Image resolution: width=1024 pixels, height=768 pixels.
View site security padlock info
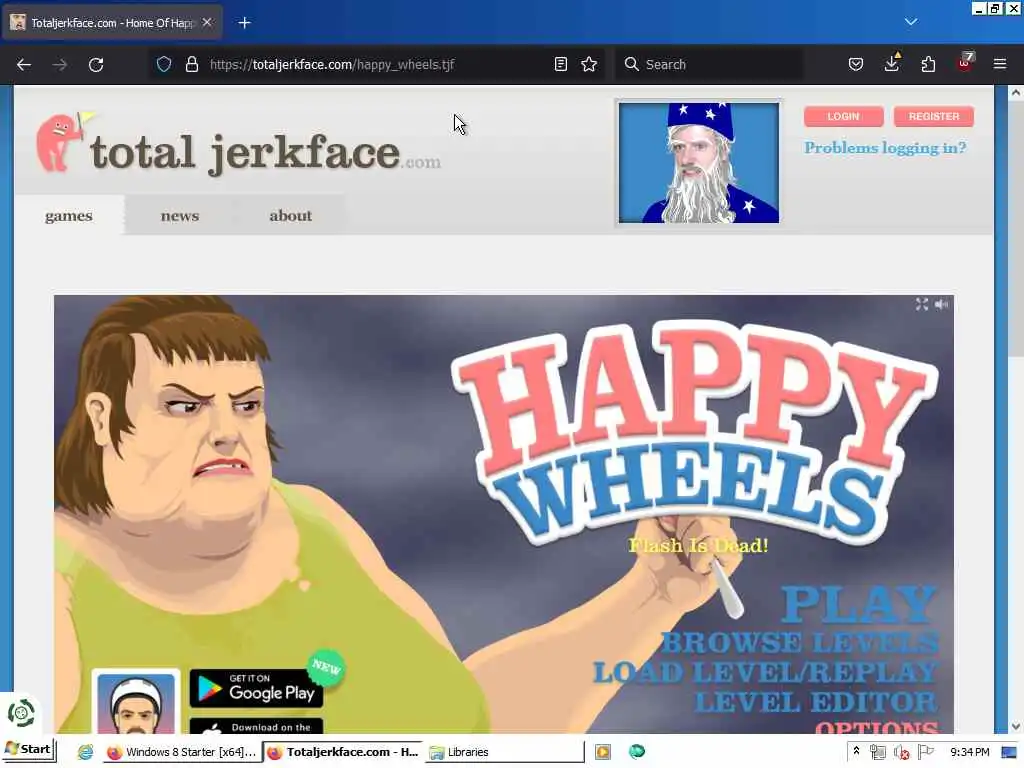click(191, 64)
